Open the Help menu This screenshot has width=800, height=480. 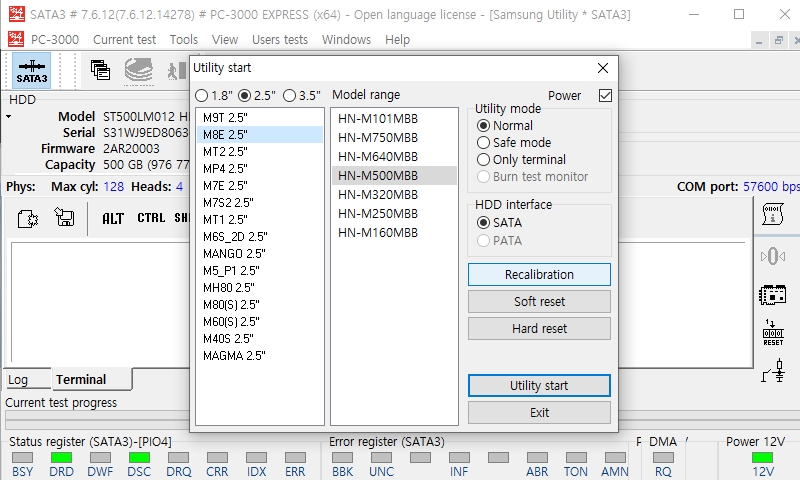(x=397, y=39)
